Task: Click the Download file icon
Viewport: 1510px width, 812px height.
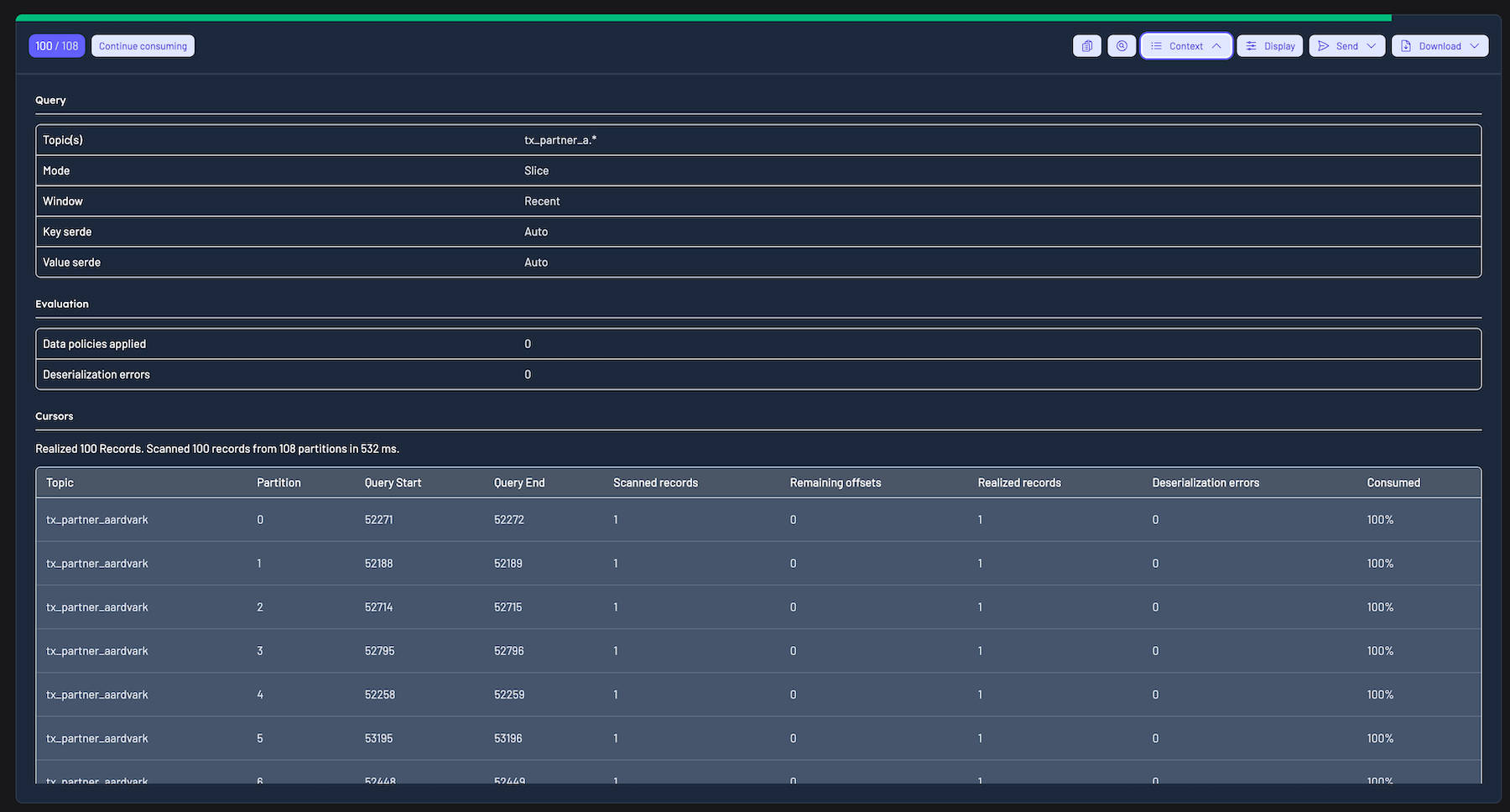Action: click(1406, 46)
